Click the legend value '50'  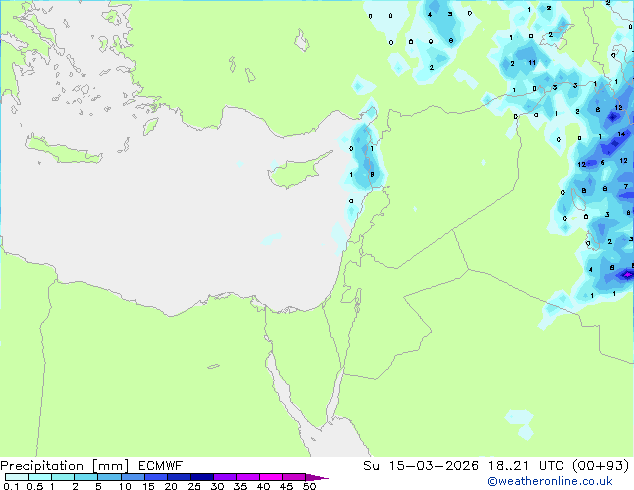coord(309,486)
